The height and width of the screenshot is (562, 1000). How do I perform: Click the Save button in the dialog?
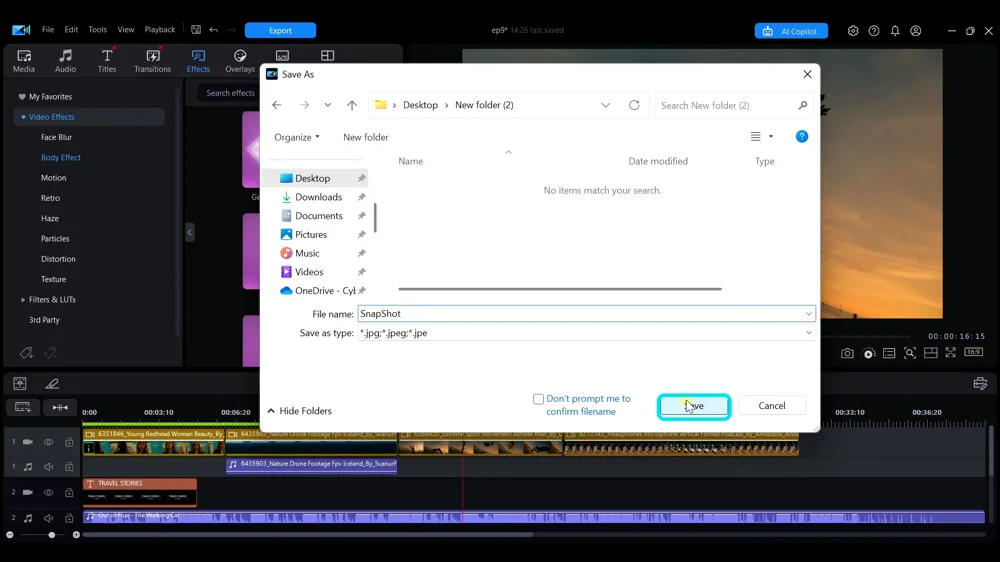pos(694,406)
